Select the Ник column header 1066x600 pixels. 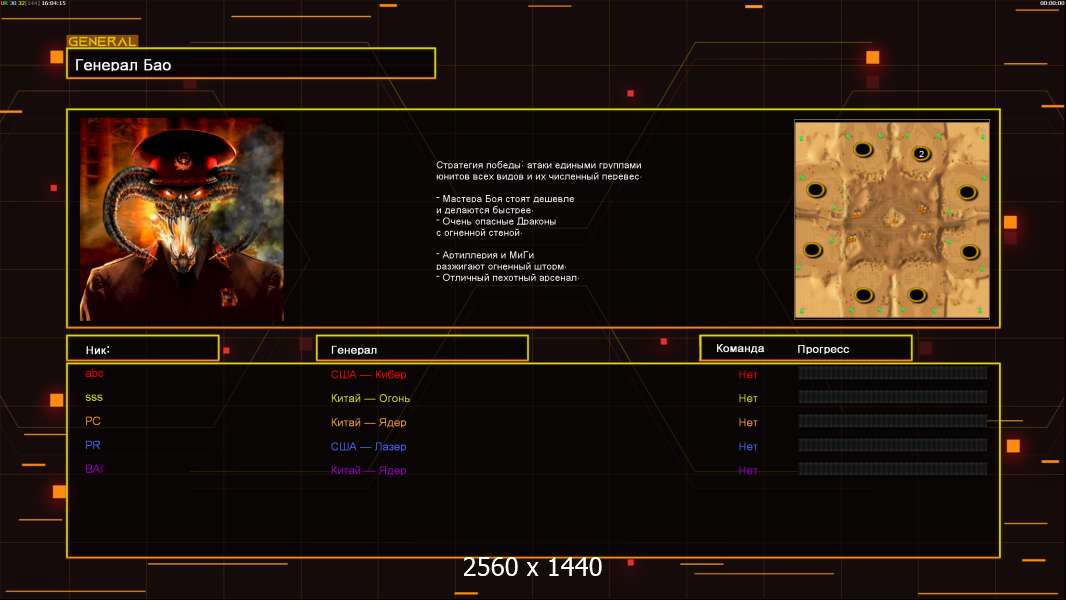point(142,349)
